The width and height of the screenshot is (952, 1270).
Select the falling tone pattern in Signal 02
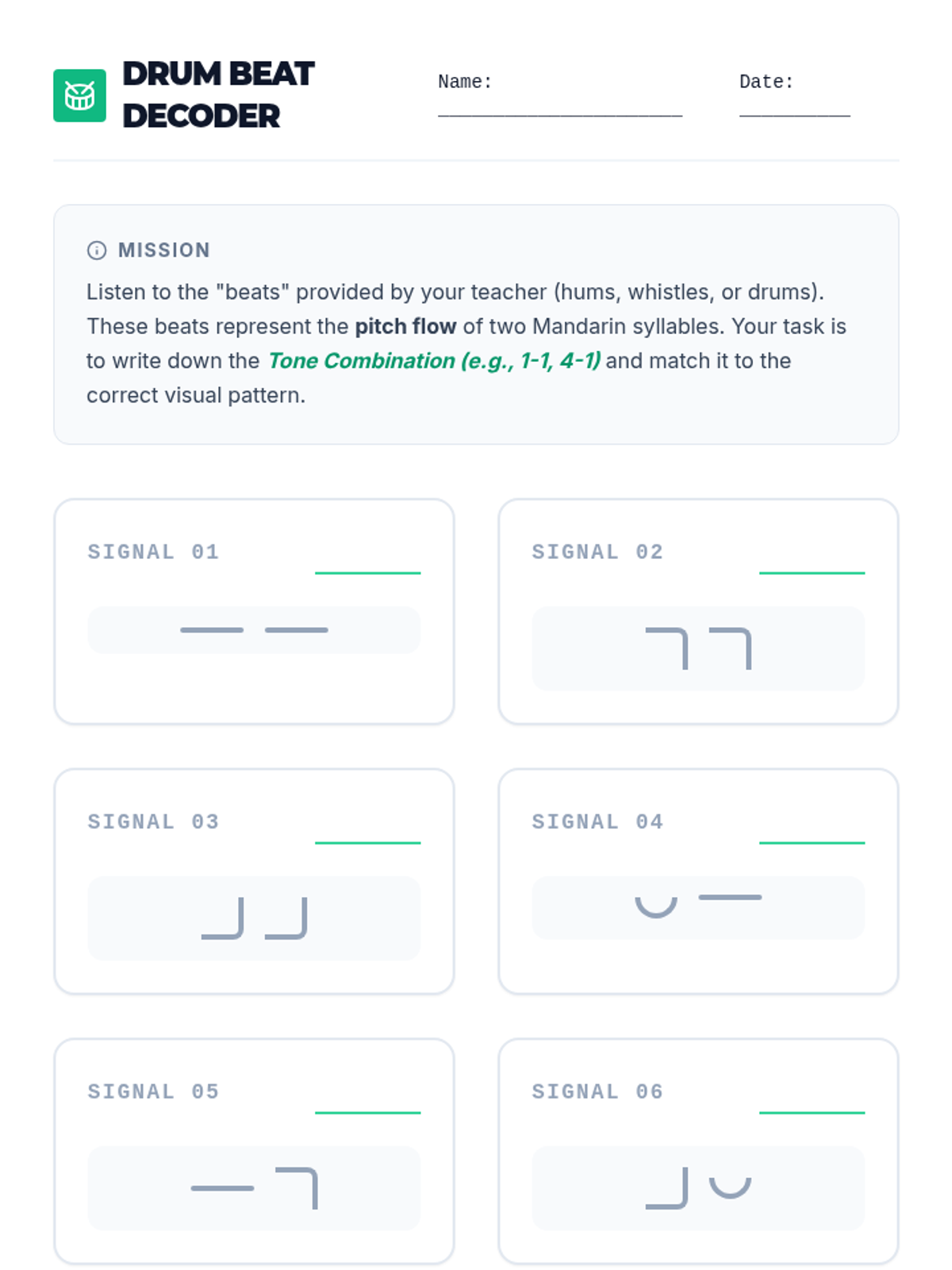click(698, 648)
